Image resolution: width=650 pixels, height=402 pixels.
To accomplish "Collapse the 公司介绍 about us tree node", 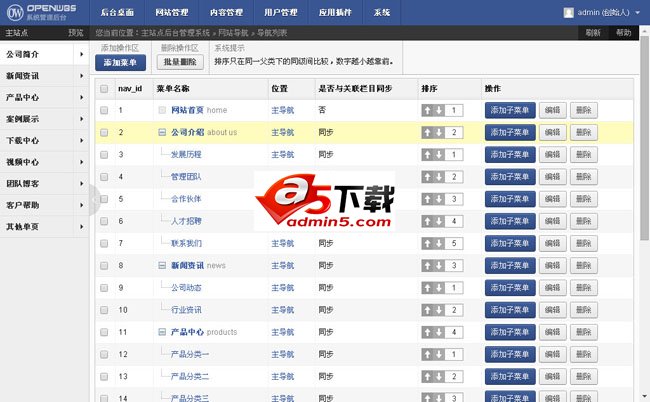I will coord(162,133).
